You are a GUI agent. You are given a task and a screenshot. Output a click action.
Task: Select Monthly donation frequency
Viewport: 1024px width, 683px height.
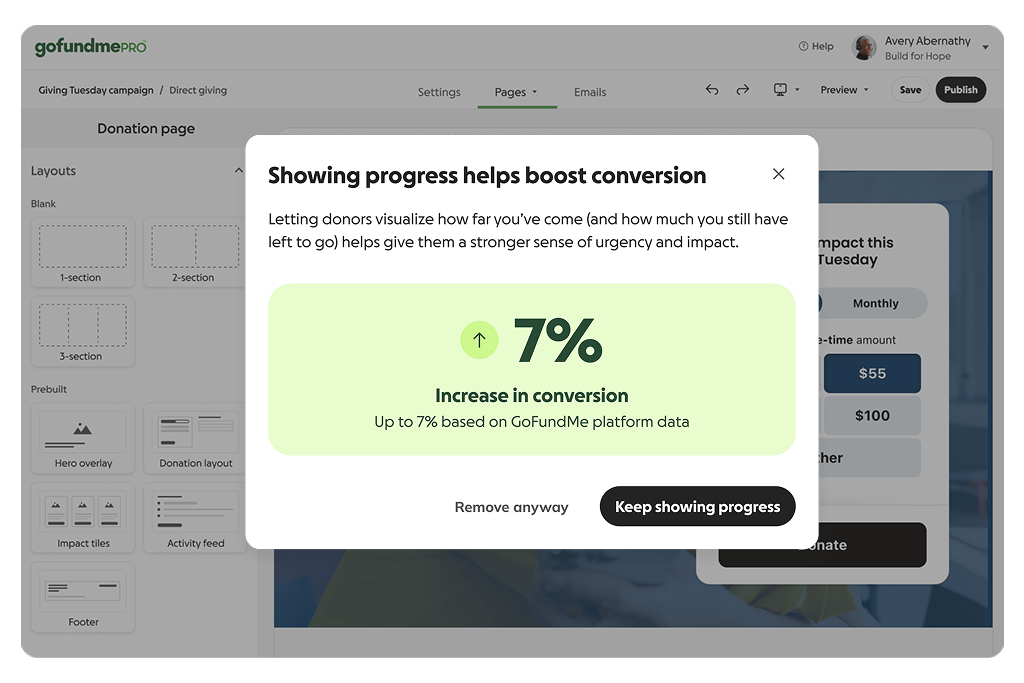pos(875,303)
